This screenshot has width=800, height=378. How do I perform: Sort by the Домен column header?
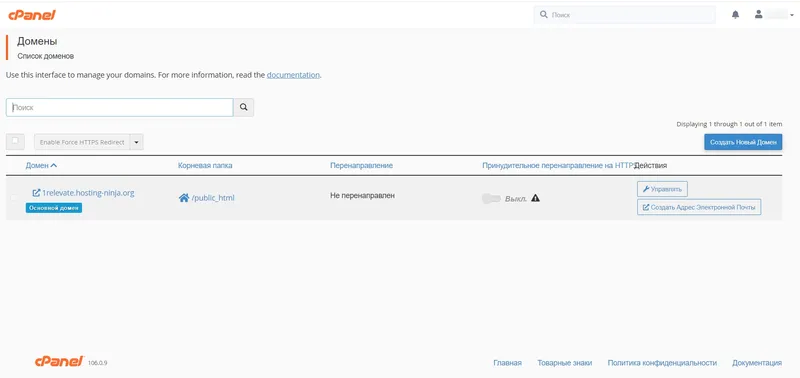coord(41,166)
